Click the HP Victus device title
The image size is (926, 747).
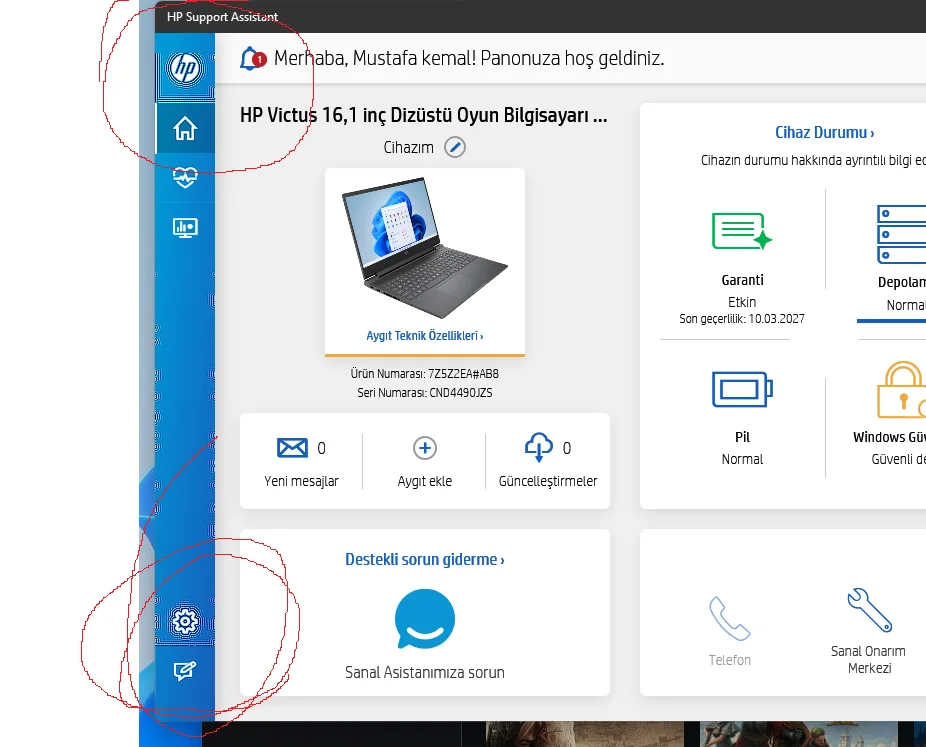click(423, 115)
